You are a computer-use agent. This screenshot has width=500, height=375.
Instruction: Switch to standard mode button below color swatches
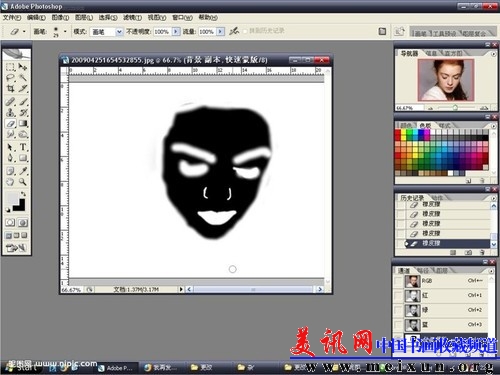(x=10, y=222)
